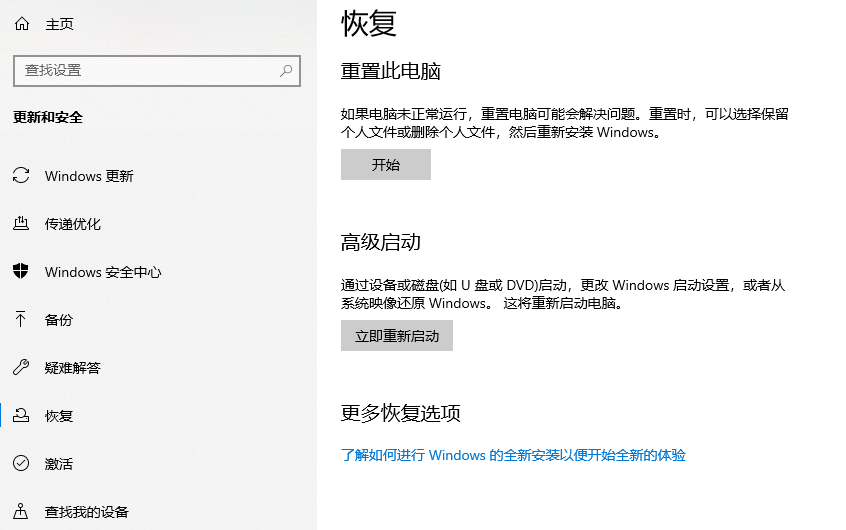Click the Windows 更新 refresh arrows icon
The width and height of the screenshot is (846, 530).
[21, 175]
